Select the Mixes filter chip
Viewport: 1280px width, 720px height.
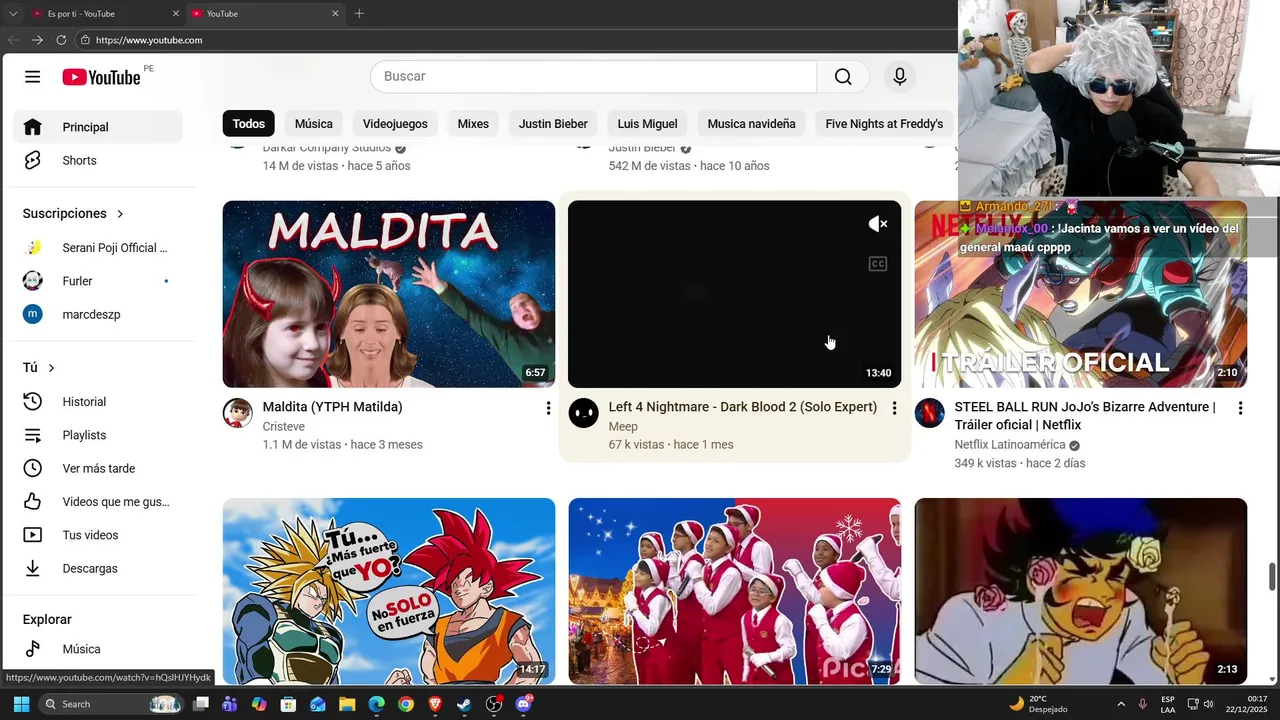(x=473, y=124)
